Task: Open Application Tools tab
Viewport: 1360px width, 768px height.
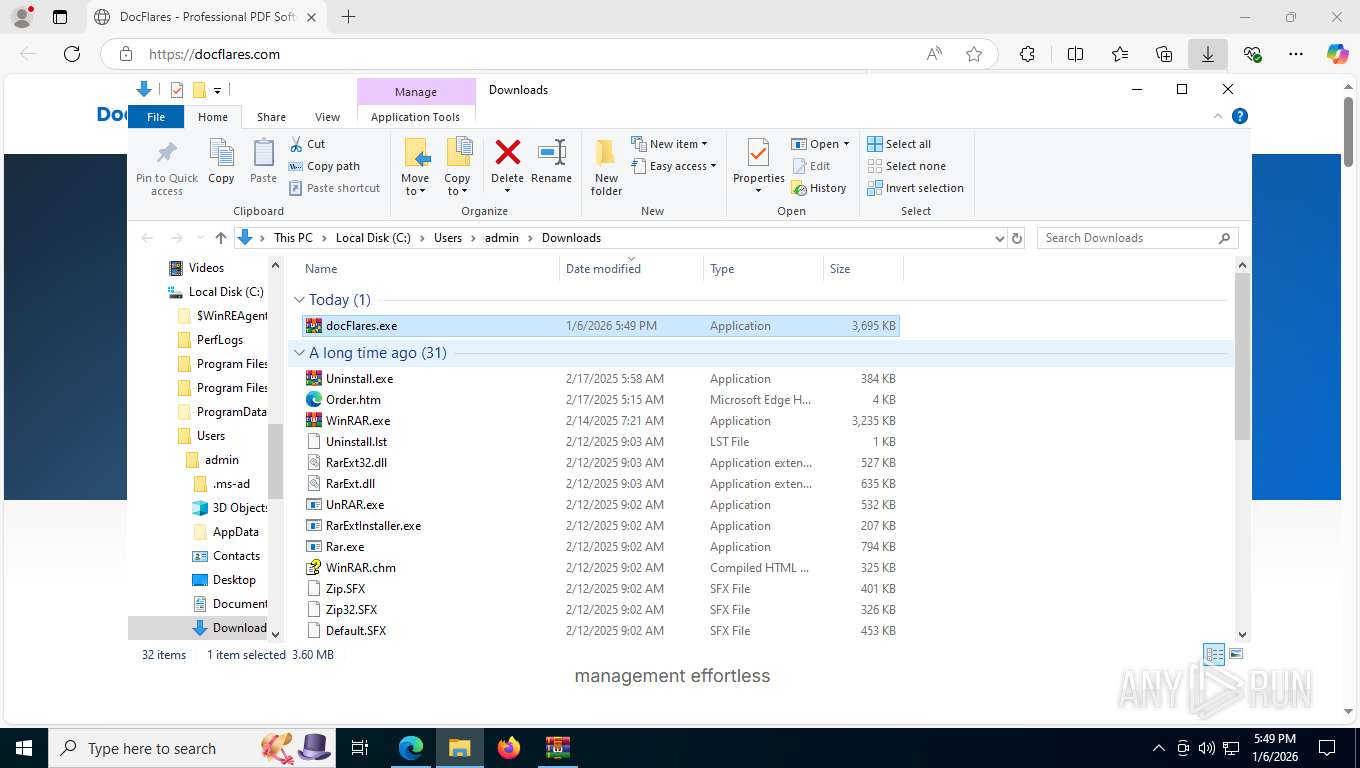Action: click(415, 116)
